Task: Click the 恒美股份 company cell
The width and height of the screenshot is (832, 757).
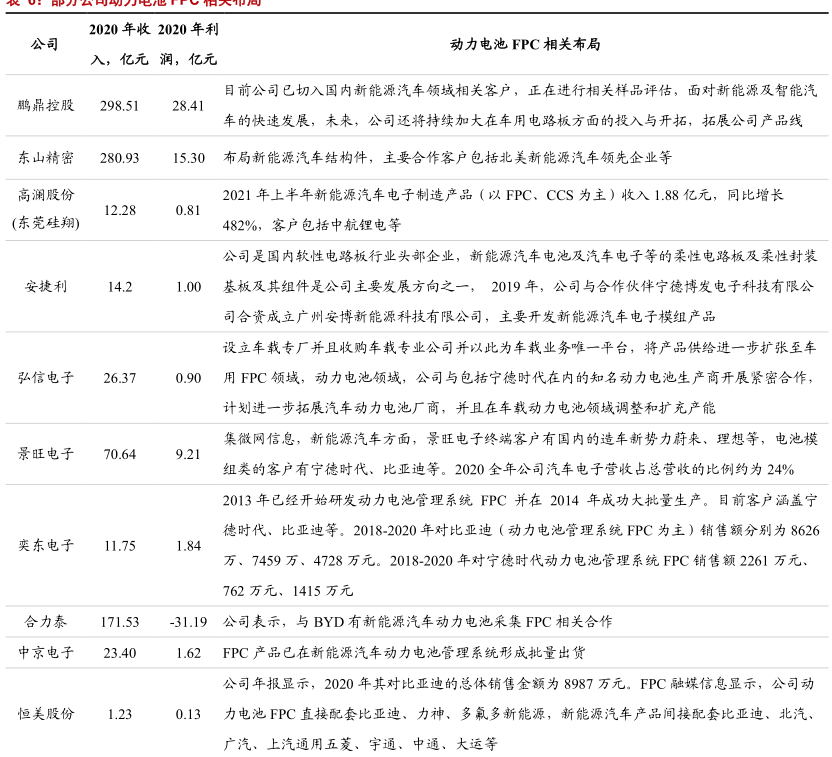Action: (45, 714)
